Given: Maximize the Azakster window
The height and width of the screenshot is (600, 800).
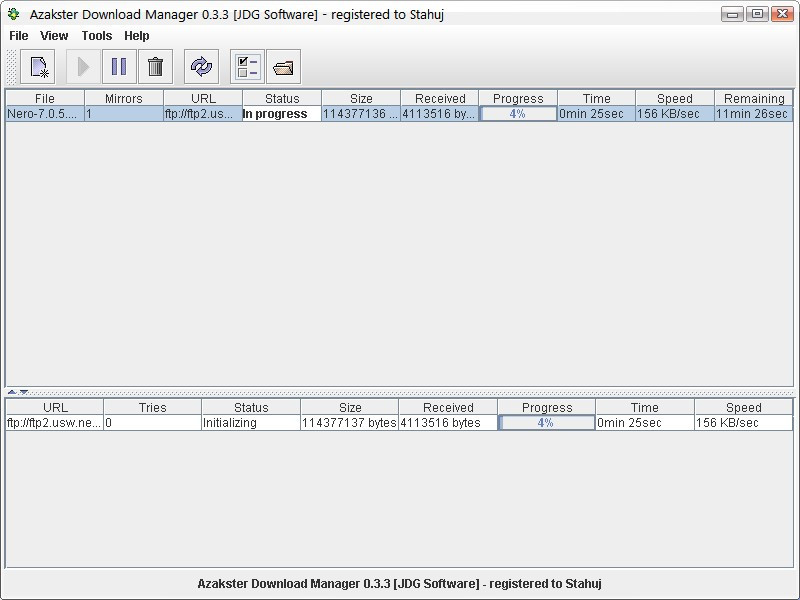Looking at the screenshot, I should point(757,14).
